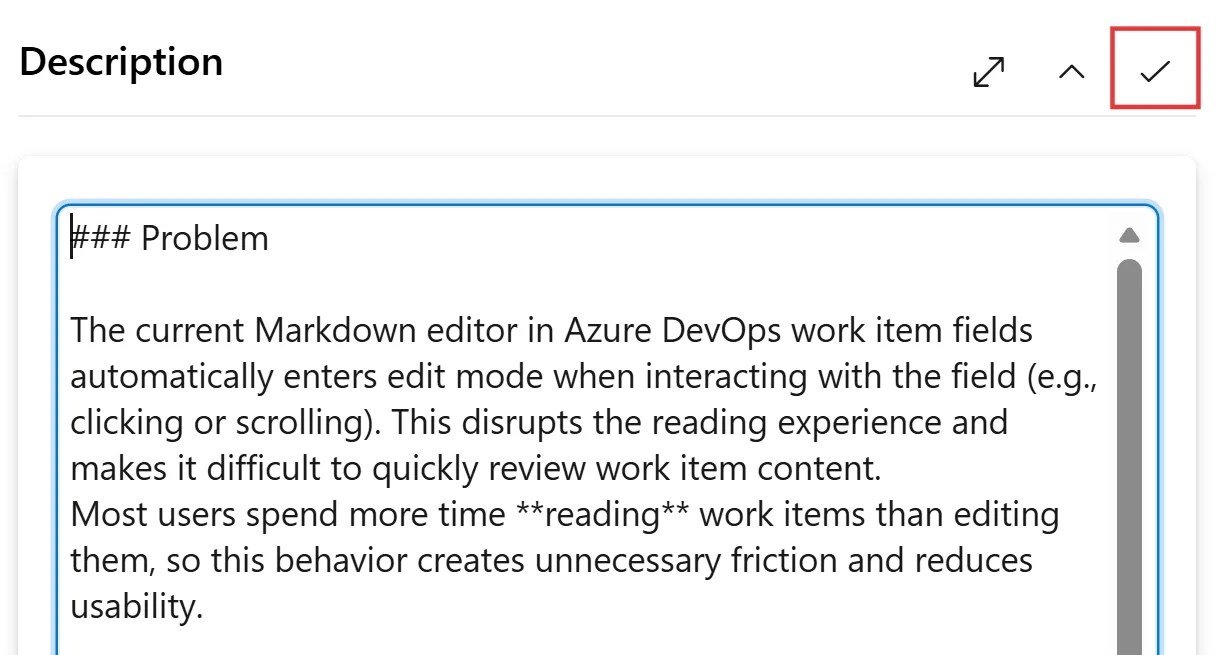Open Description in full screen mode

[988, 71]
